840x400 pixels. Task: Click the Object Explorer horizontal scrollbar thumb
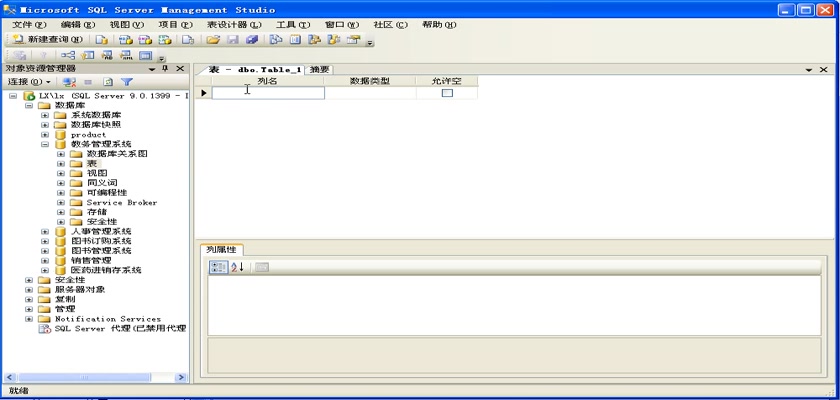pyautogui.click(x=85, y=378)
